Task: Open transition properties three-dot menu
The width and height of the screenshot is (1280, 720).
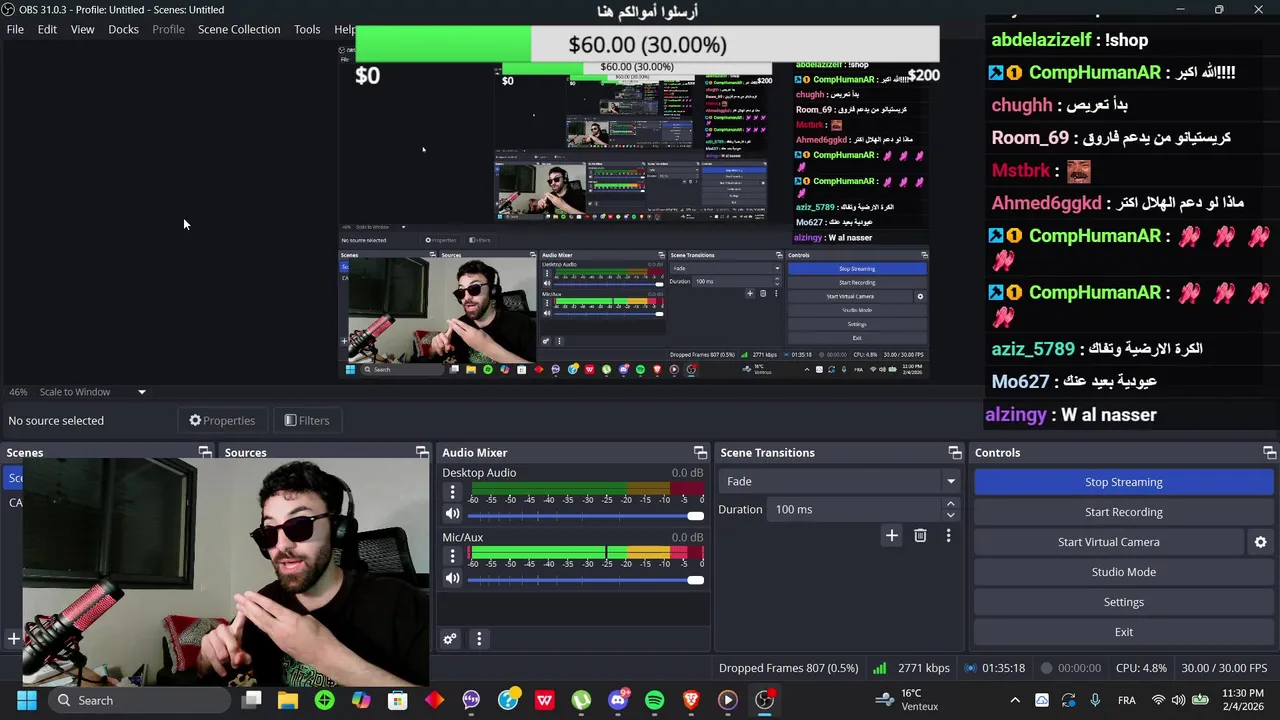Action: coord(948,536)
